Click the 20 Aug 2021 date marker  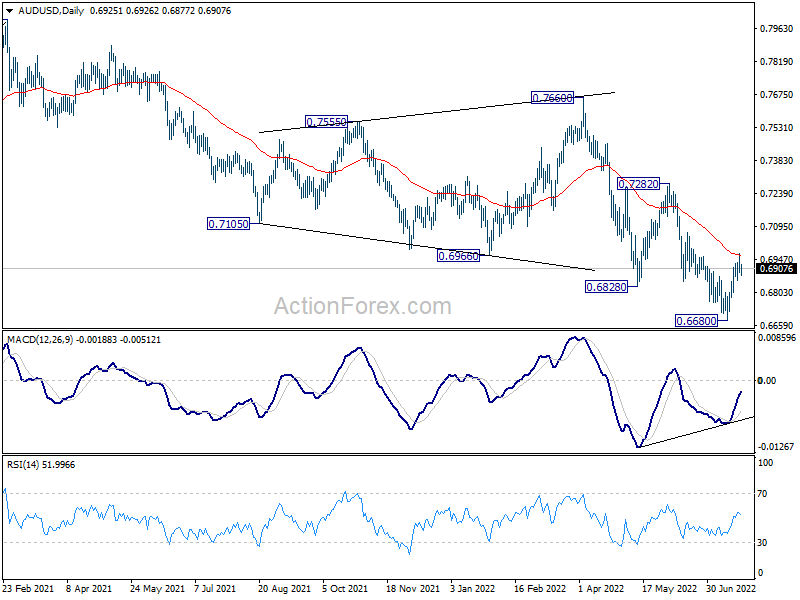[x=284, y=588]
